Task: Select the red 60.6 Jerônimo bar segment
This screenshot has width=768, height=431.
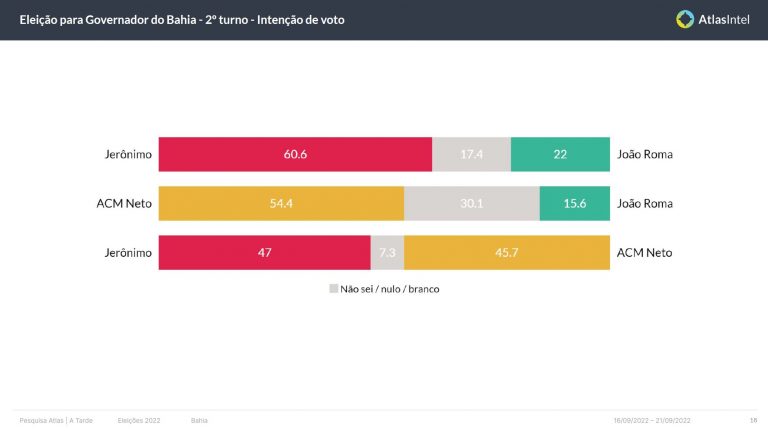Action: (x=295, y=154)
